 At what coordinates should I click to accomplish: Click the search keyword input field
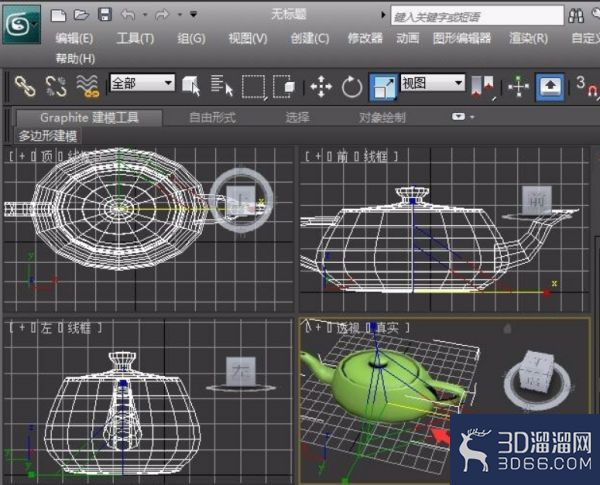click(477, 16)
